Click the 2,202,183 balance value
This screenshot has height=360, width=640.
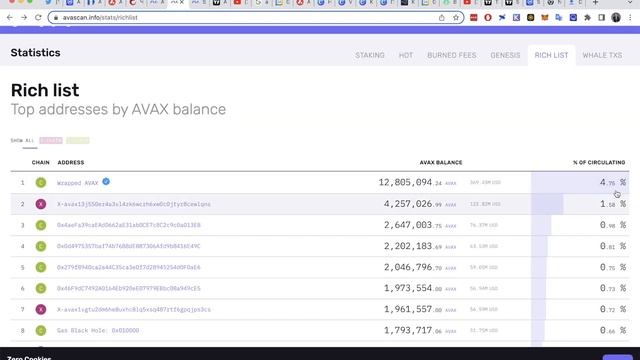[x=420, y=246]
